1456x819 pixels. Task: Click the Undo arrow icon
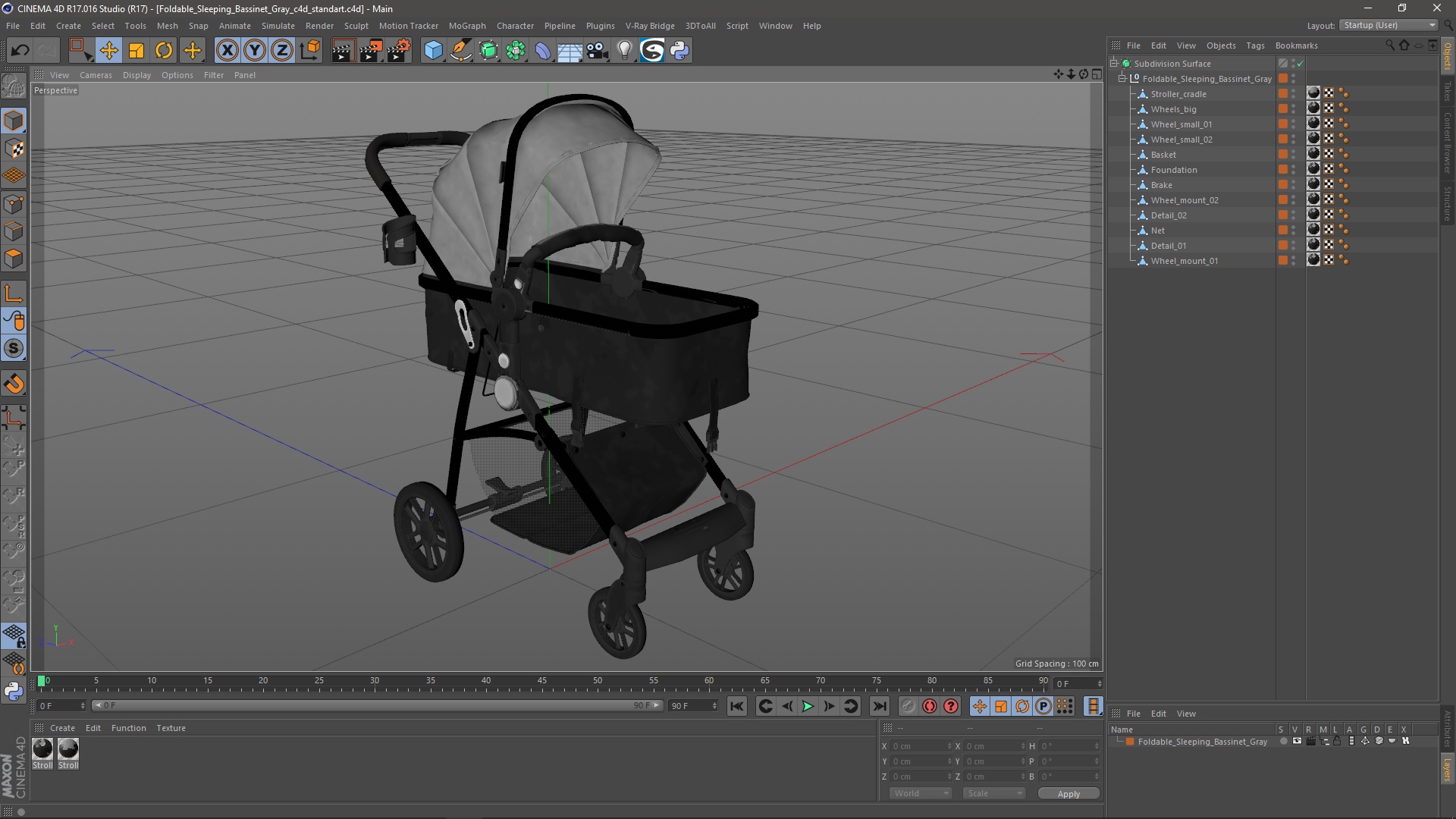point(20,51)
